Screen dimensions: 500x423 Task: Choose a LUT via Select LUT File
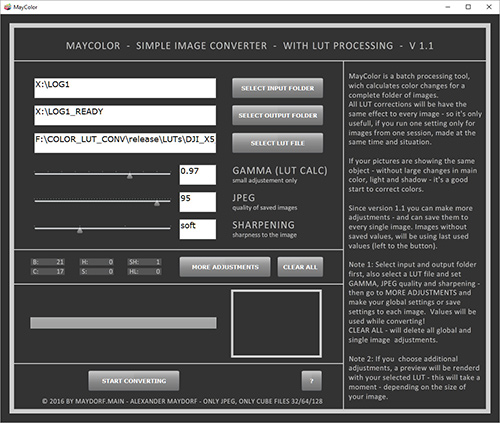point(277,143)
